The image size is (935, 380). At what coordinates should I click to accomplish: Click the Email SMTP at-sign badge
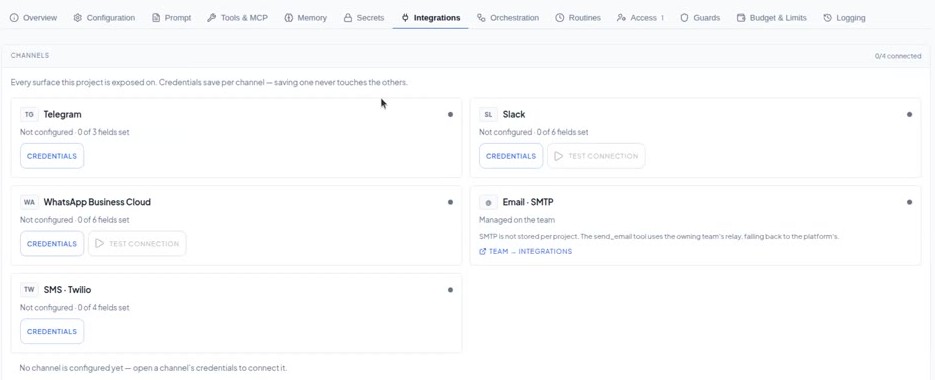(x=488, y=202)
